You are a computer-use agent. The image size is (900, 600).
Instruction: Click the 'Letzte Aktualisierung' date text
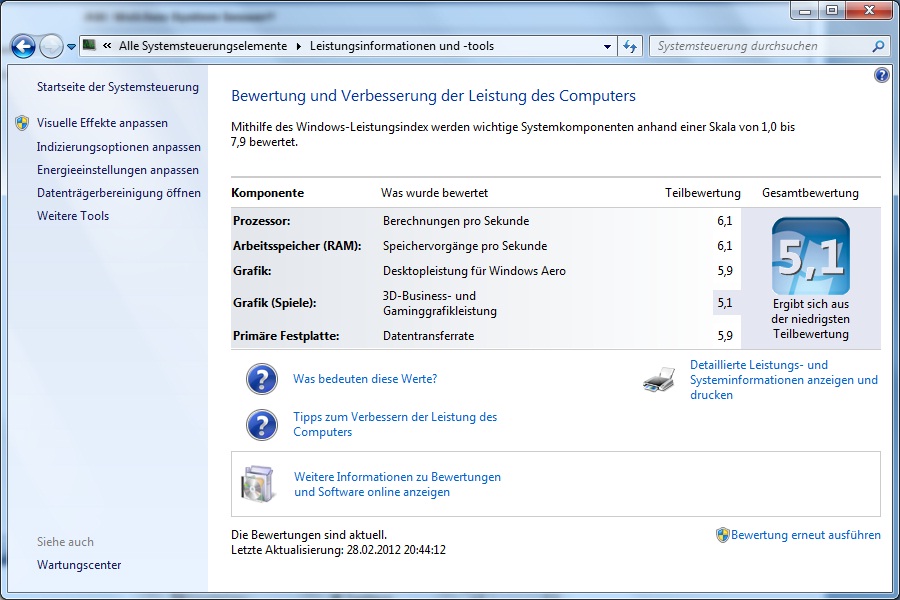[338, 550]
